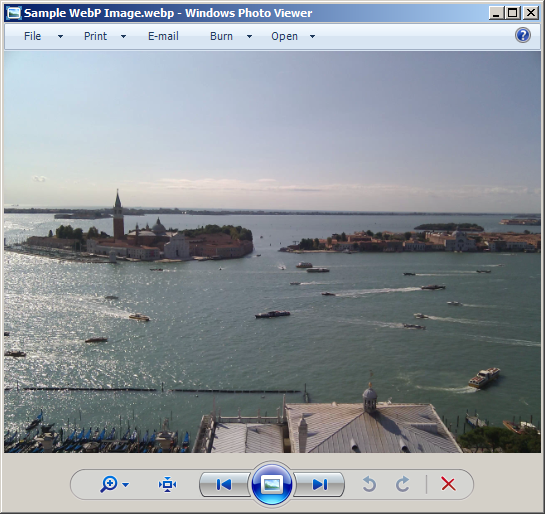Click the E-mail button
The image size is (545, 514).
point(163,36)
